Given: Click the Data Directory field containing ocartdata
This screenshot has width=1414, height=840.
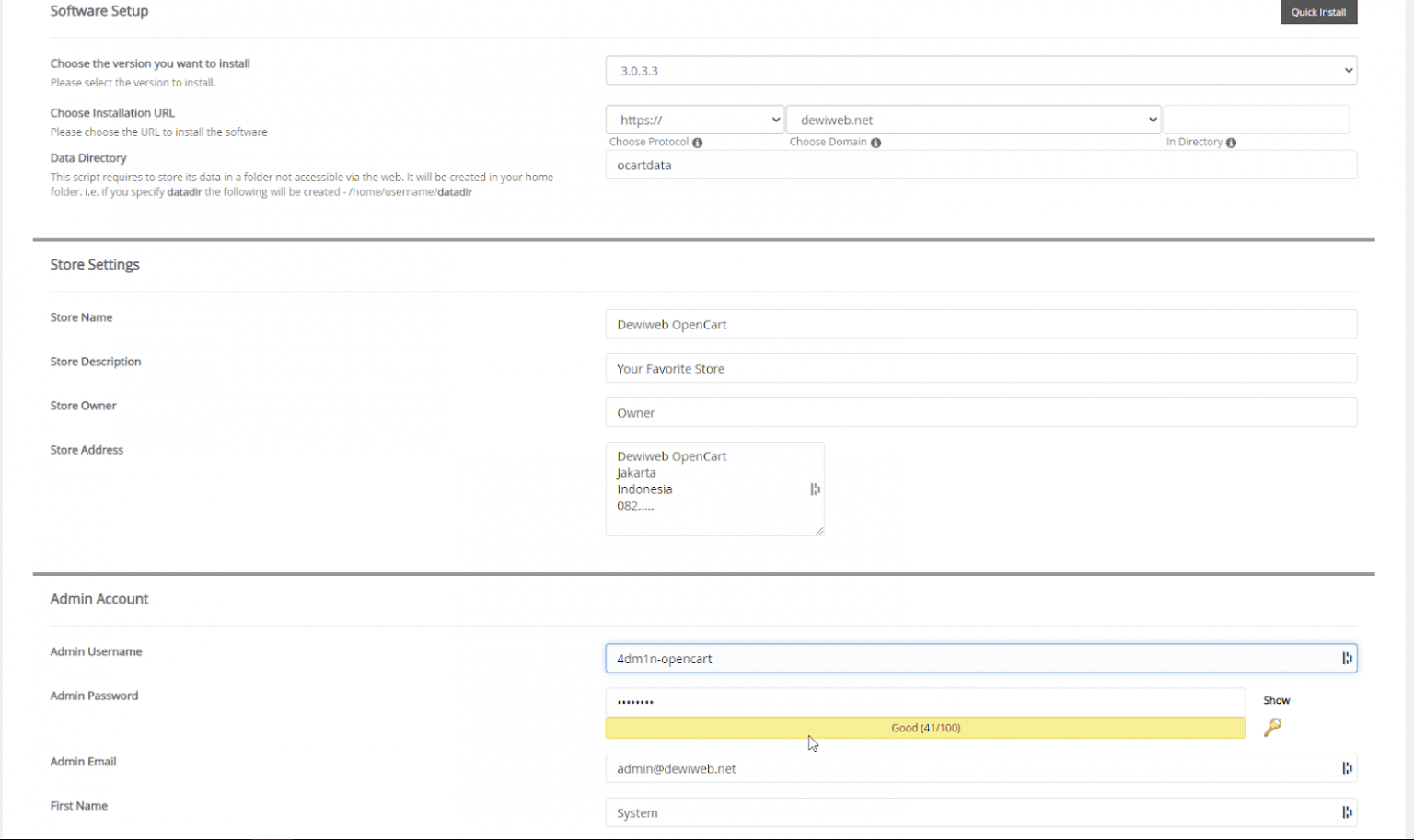Looking at the screenshot, I should click(x=981, y=165).
